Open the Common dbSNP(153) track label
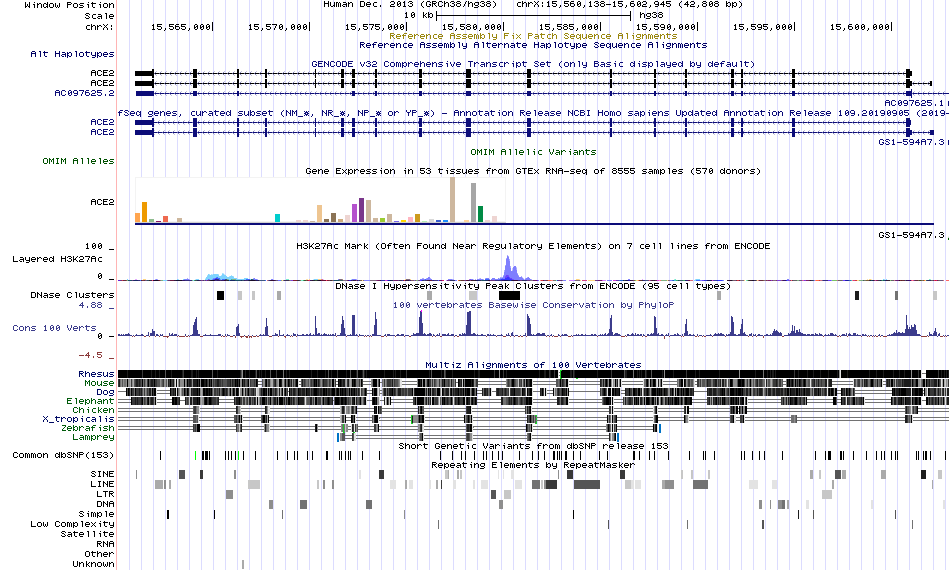 pos(63,456)
